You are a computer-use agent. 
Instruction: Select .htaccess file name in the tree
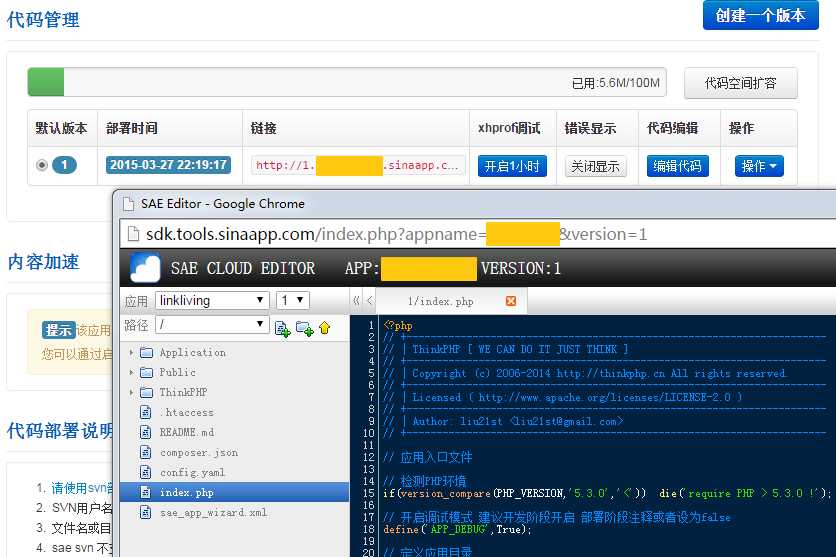[x=187, y=413]
